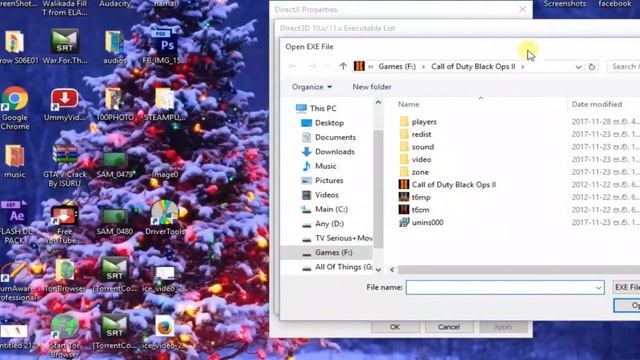Viewport: 640px width, 360px height.
Task: Open the Photoshop FB_IMG file icon
Action: pyautogui.click(x=165, y=46)
